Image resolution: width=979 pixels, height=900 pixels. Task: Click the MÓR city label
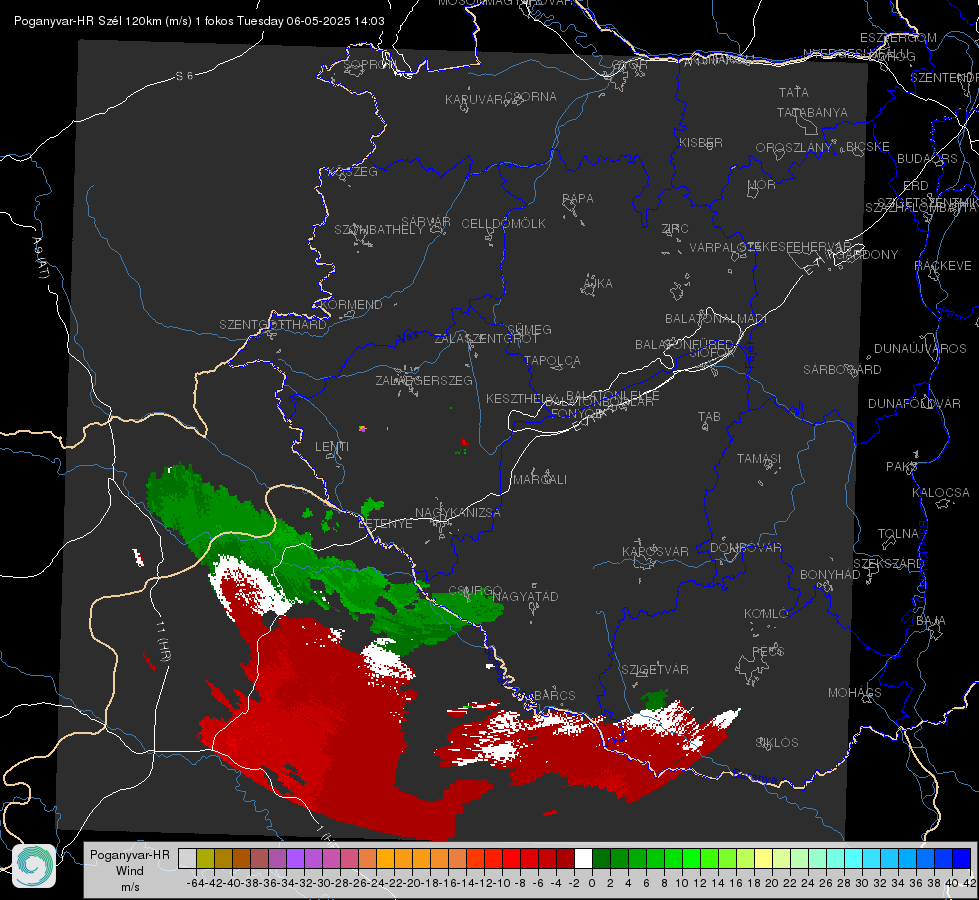[x=762, y=185]
